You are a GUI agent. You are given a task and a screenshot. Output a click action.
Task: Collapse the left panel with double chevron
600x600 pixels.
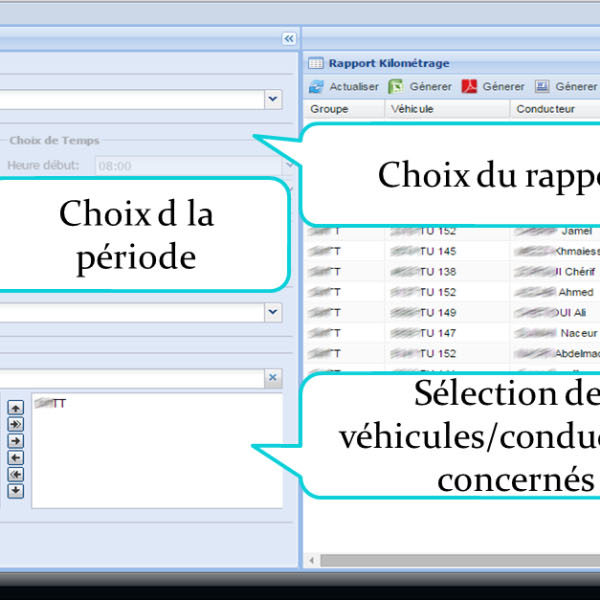289,38
